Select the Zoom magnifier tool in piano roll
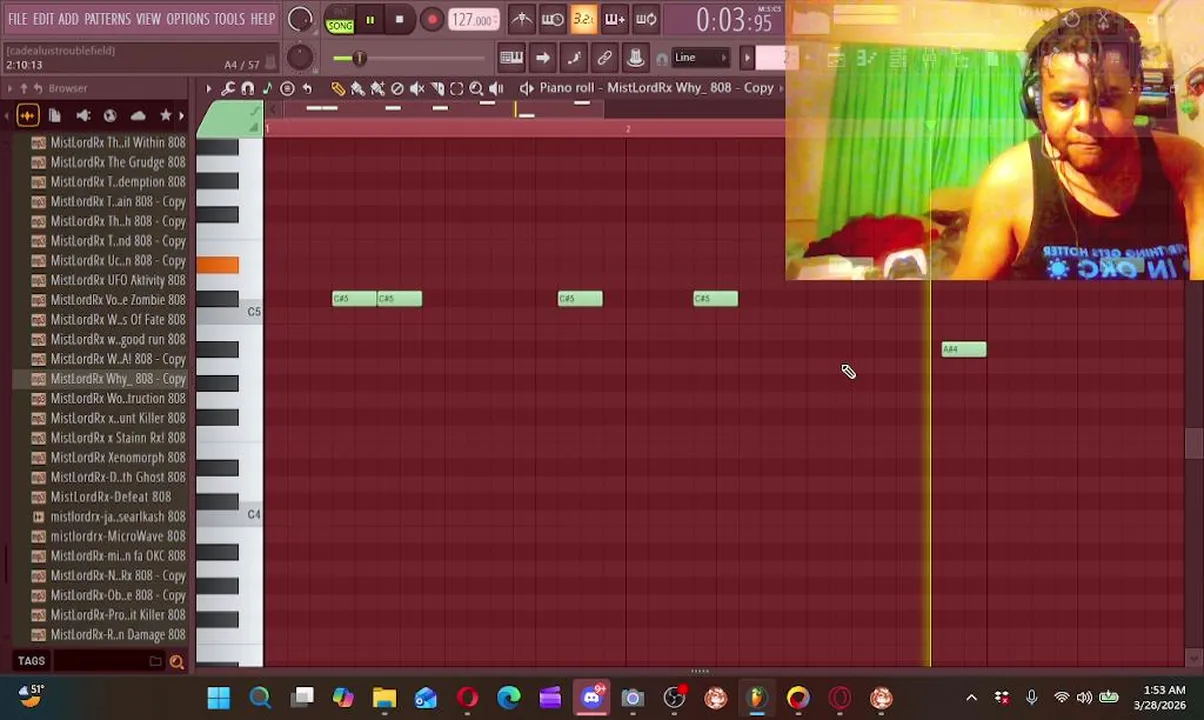The image size is (1204, 720). coord(477,88)
